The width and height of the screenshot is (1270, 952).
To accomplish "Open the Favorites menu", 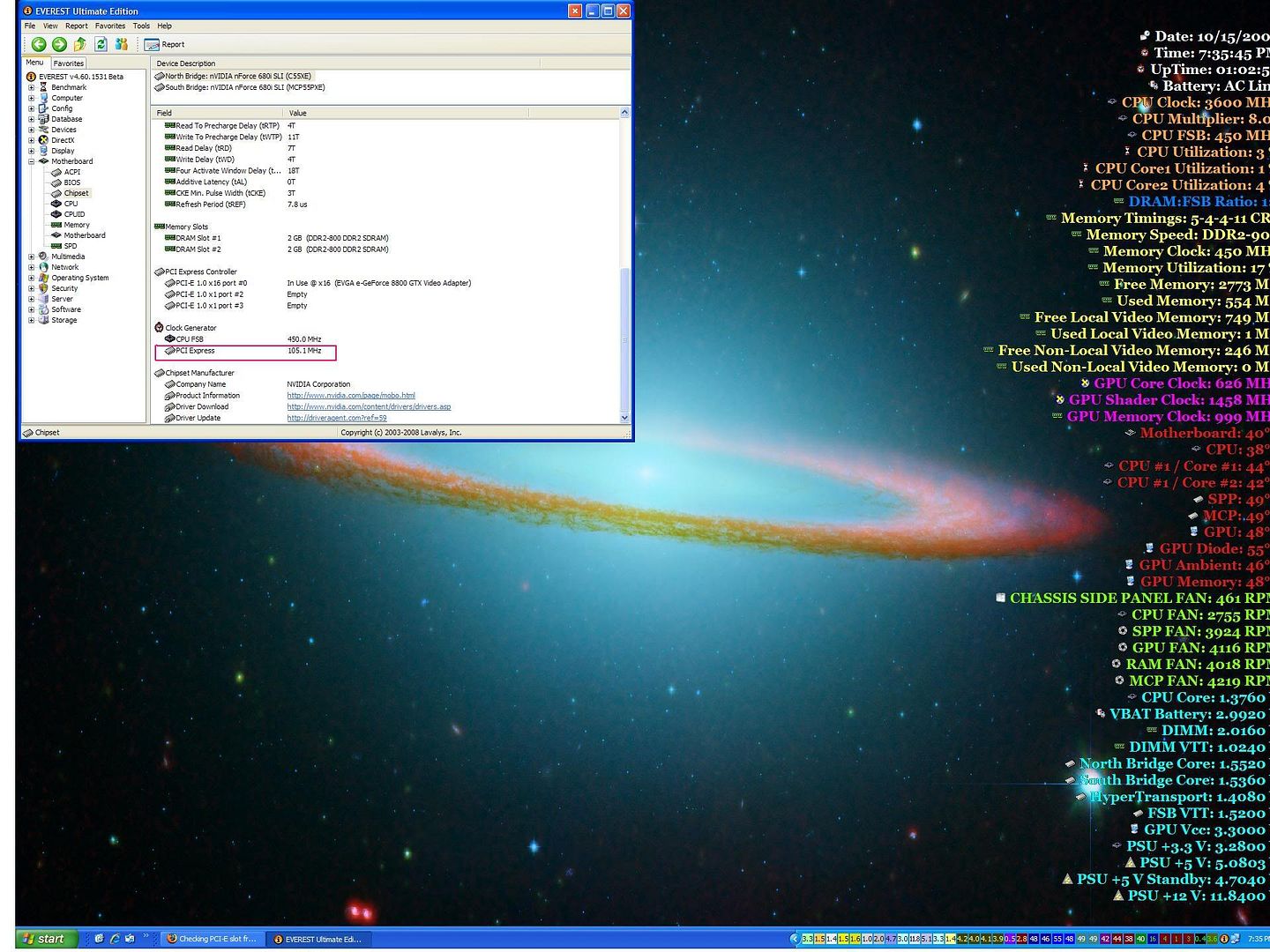I will pos(110,26).
